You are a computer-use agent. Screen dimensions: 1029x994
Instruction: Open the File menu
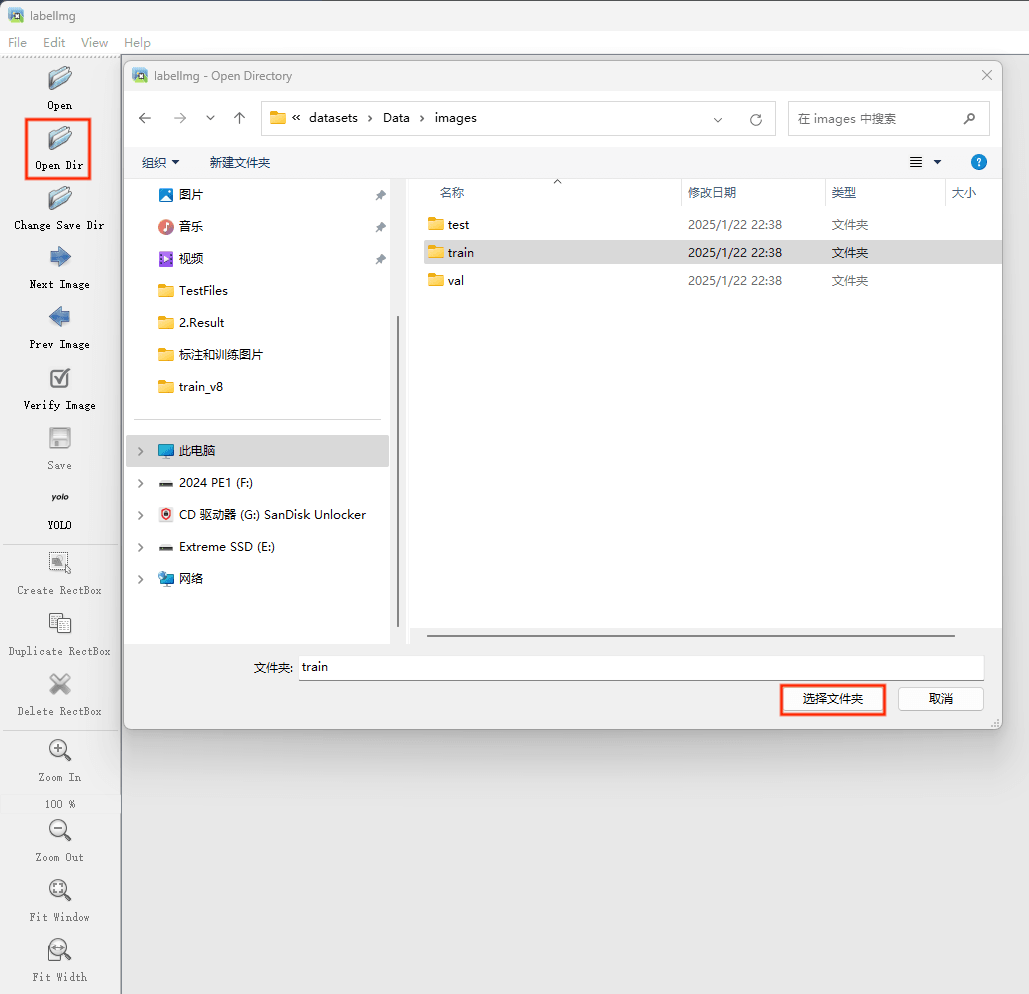18,43
